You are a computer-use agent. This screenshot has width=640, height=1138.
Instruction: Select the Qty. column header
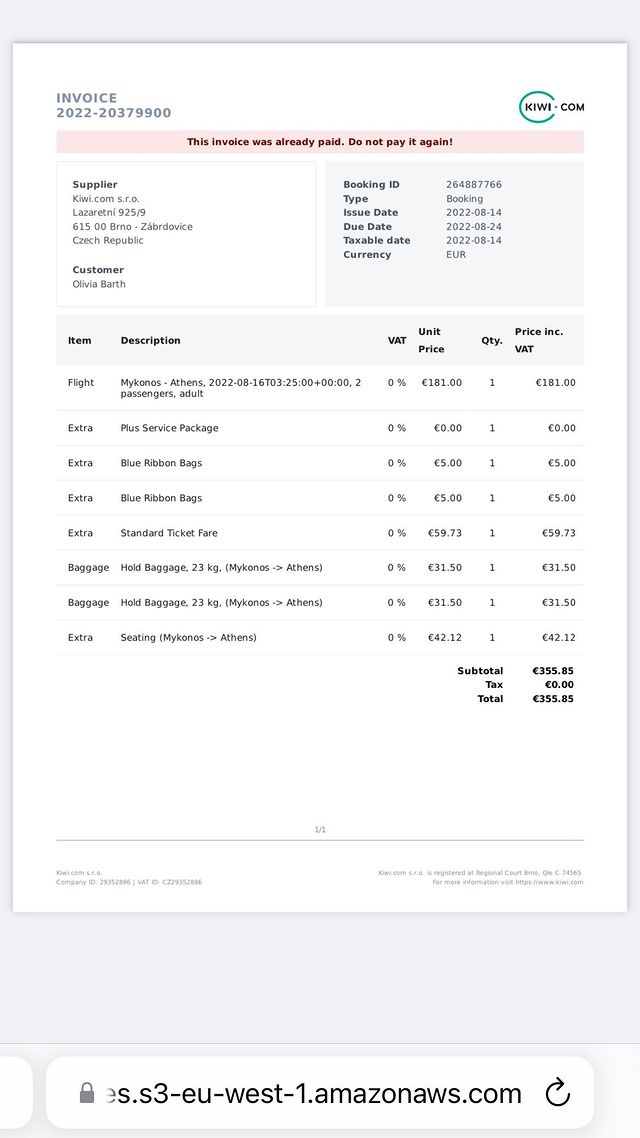(492, 340)
